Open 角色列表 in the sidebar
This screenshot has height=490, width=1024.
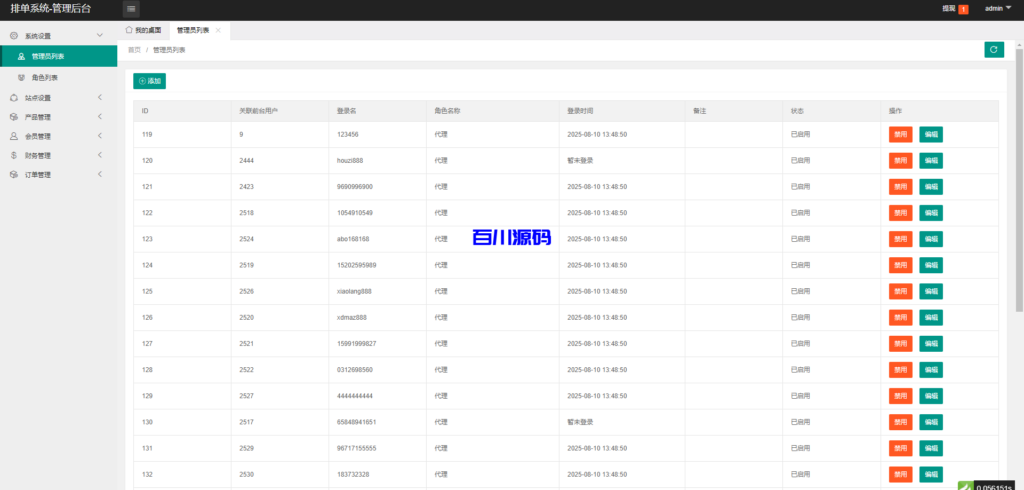[x=45, y=77]
